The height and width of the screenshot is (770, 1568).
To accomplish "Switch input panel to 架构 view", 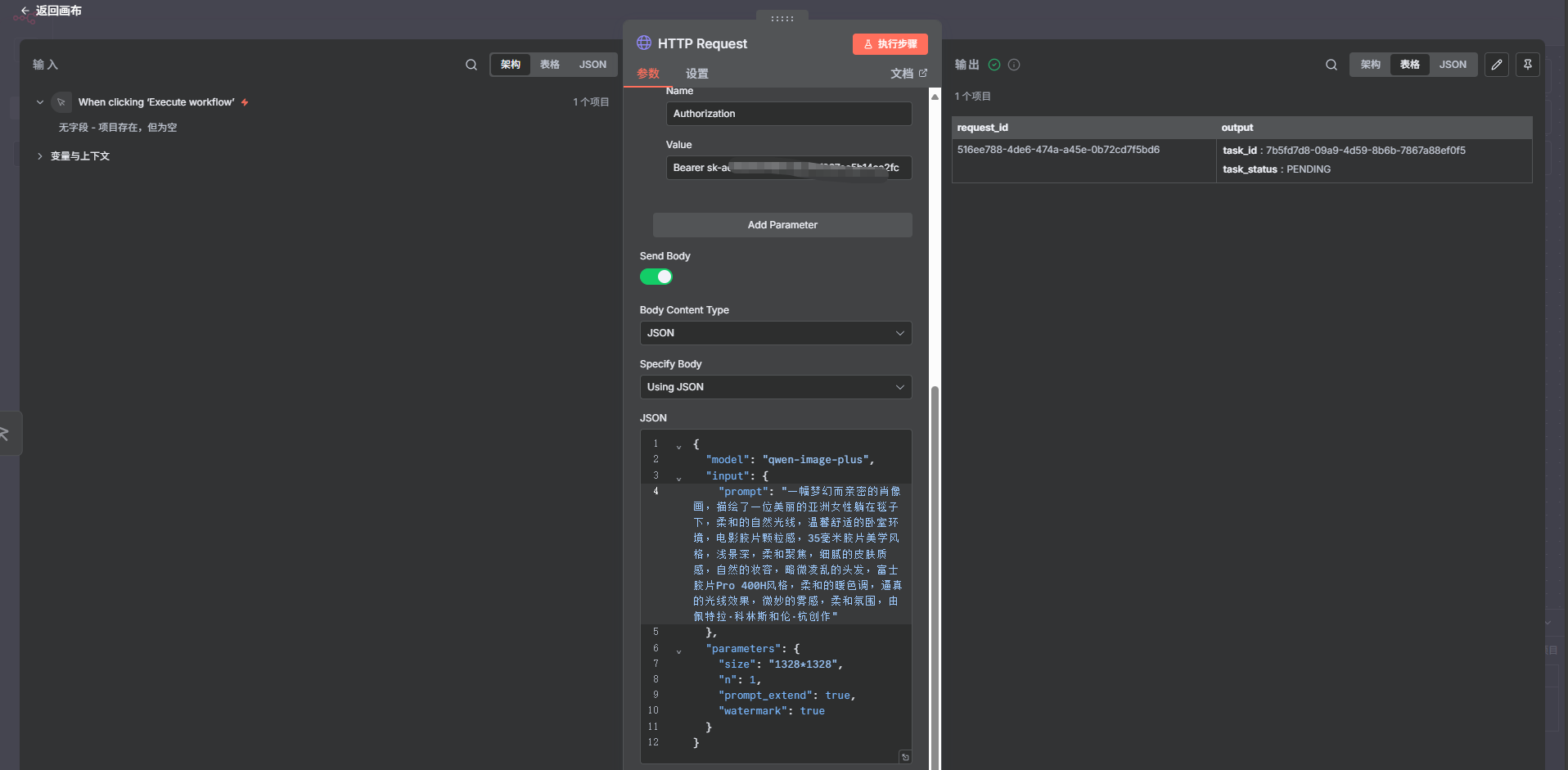I will tap(511, 65).
